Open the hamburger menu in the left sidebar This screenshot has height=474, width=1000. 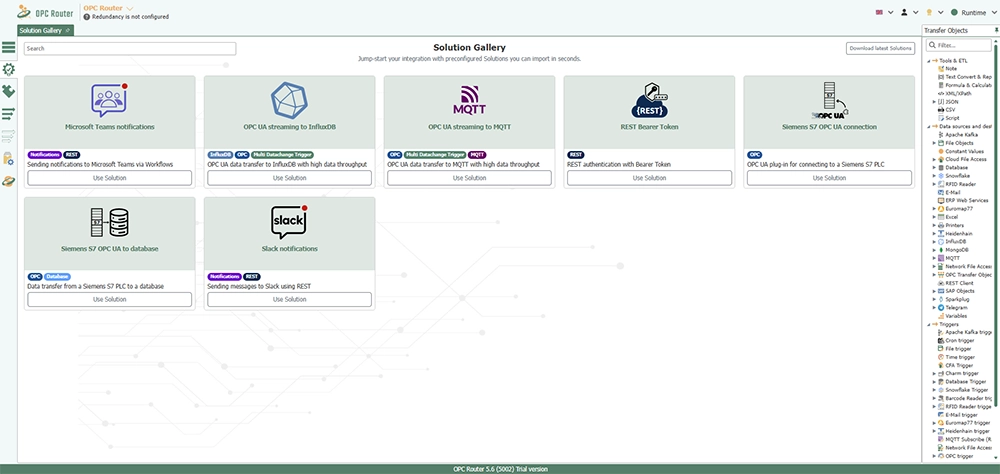click(8, 47)
